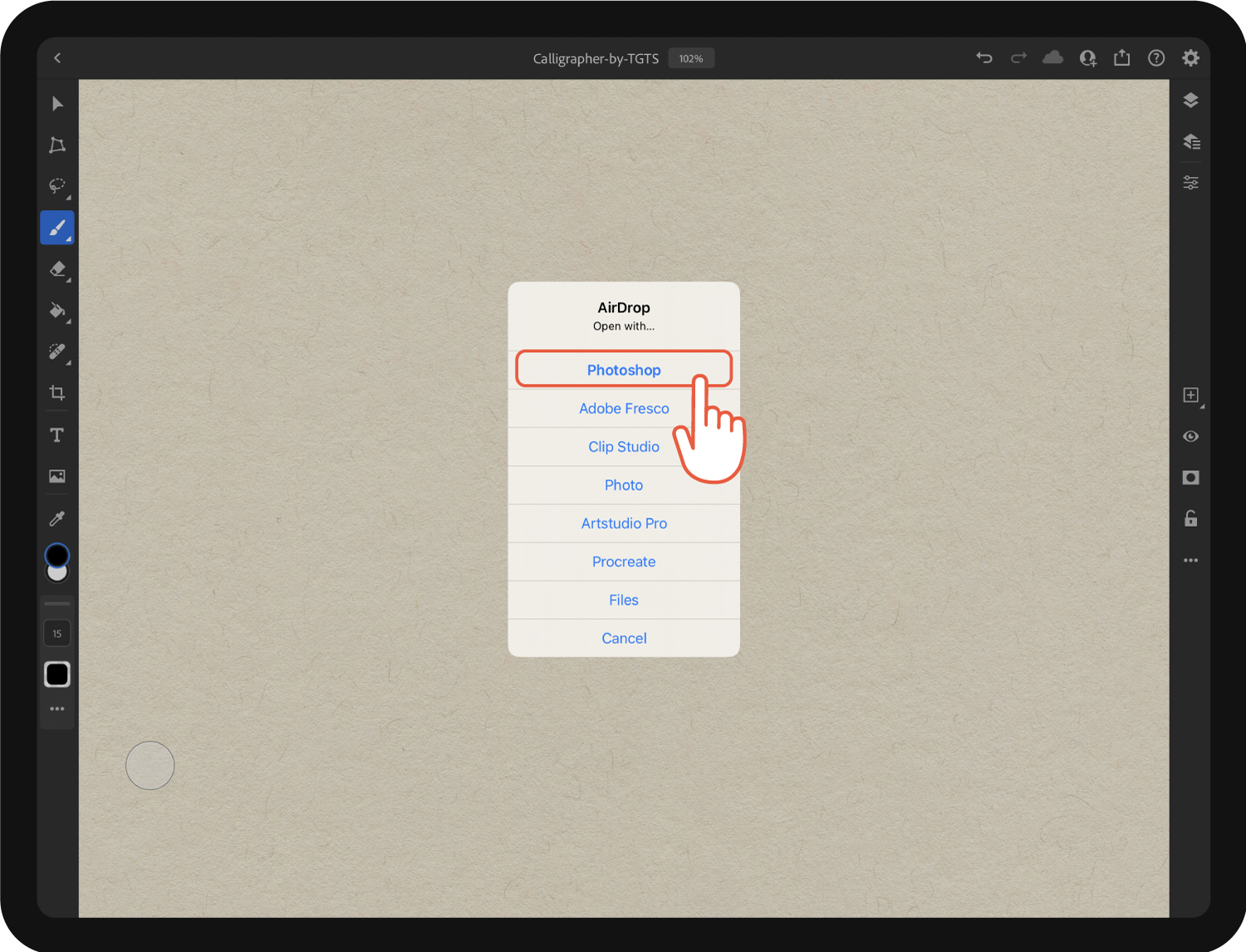Cancel the AirDrop dialog
The image size is (1246, 952).
pos(624,638)
